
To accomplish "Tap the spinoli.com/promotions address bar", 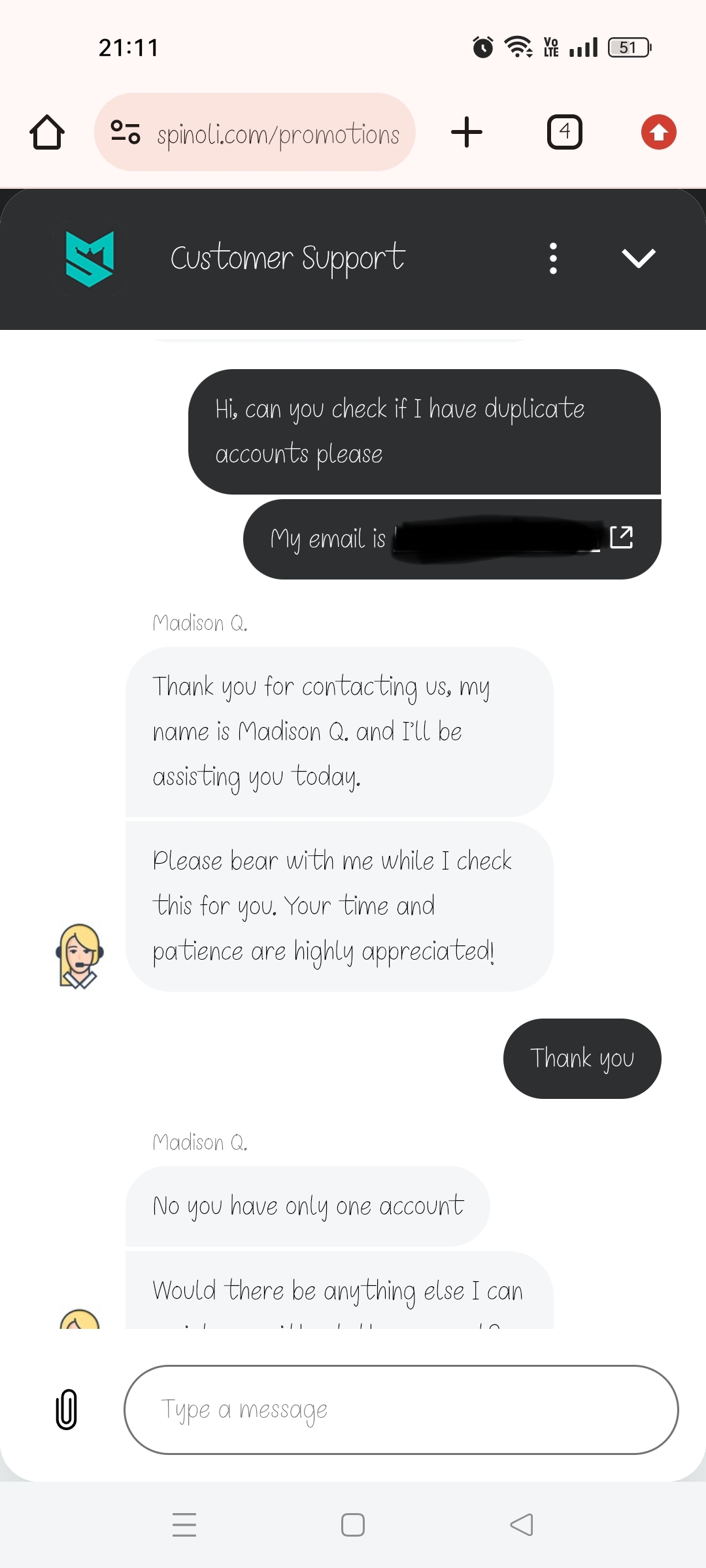I will (x=278, y=134).
